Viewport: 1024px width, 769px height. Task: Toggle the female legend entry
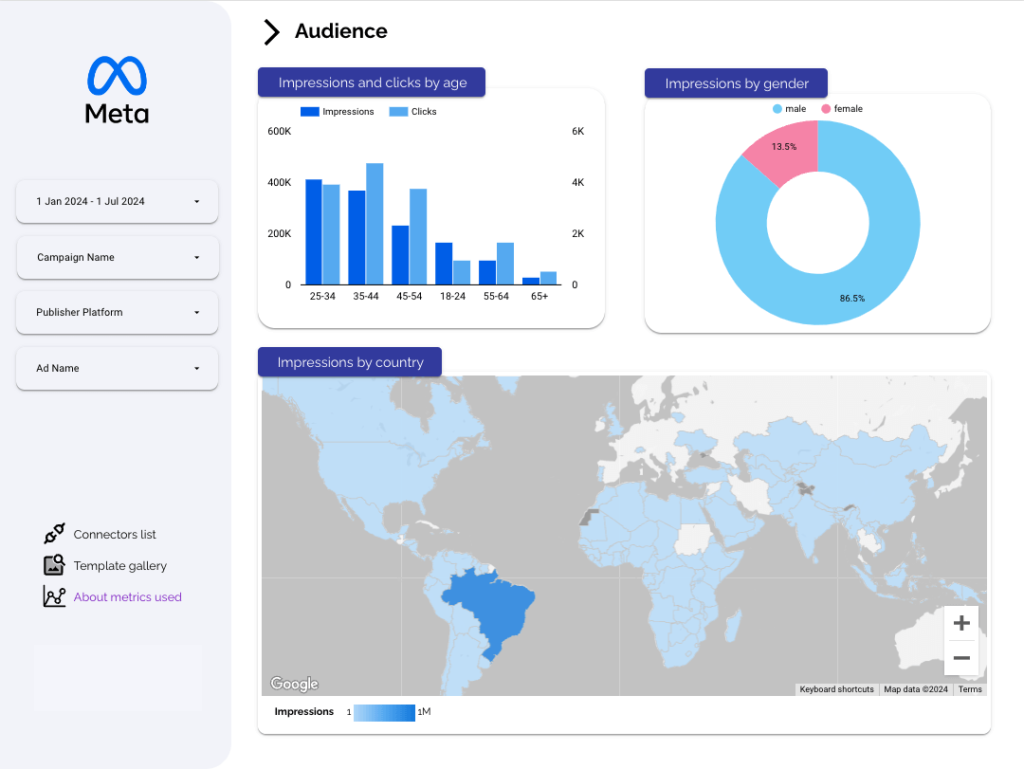(x=842, y=109)
